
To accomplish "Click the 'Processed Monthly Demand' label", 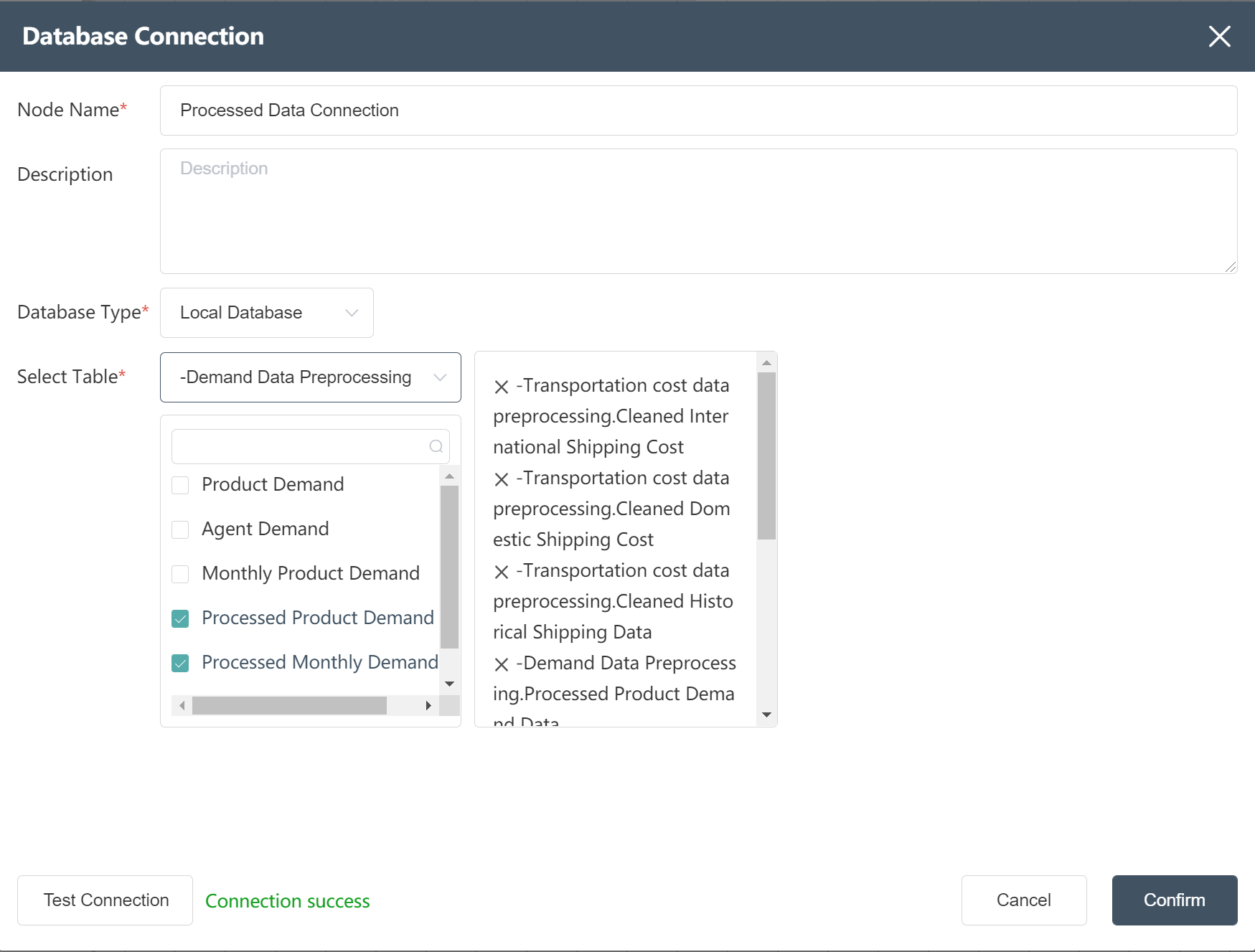I will (x=320, y=662).
